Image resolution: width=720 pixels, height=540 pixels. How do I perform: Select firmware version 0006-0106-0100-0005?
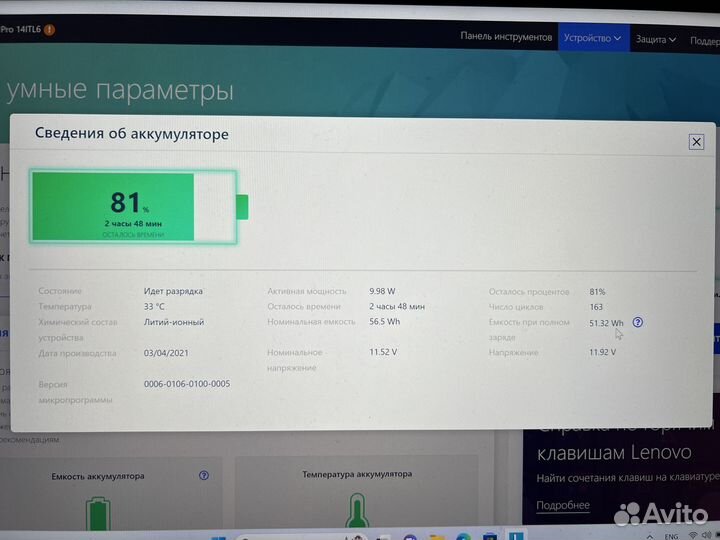187,384
